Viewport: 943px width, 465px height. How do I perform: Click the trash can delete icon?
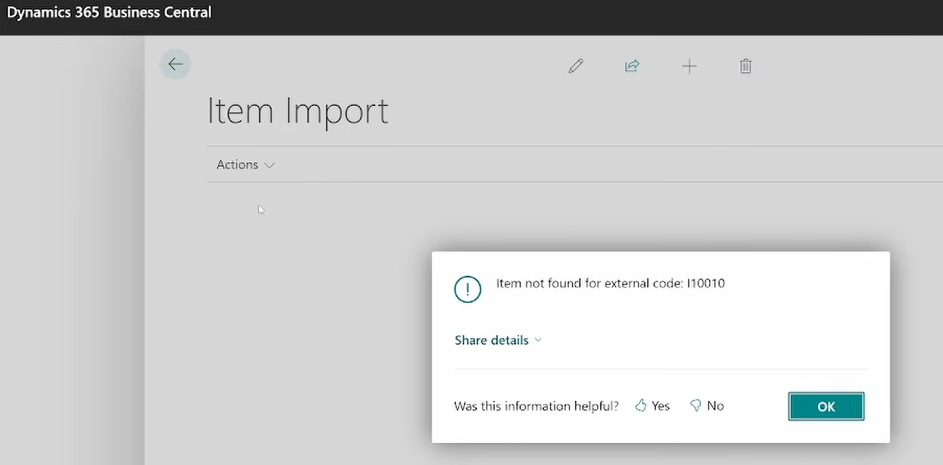coord(745,66)
